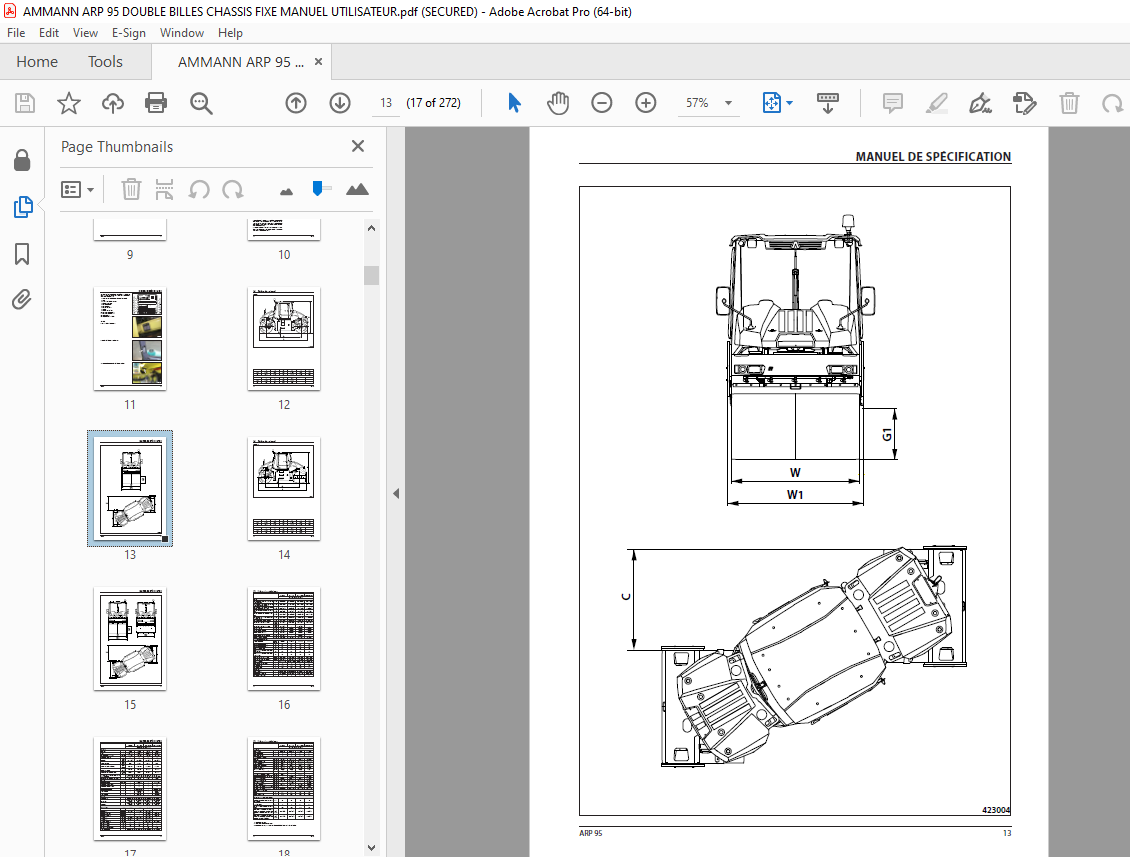The height and width of the screenshot is (857, 1130).
Task: Open Find text search tool
Action: [201, 103]
